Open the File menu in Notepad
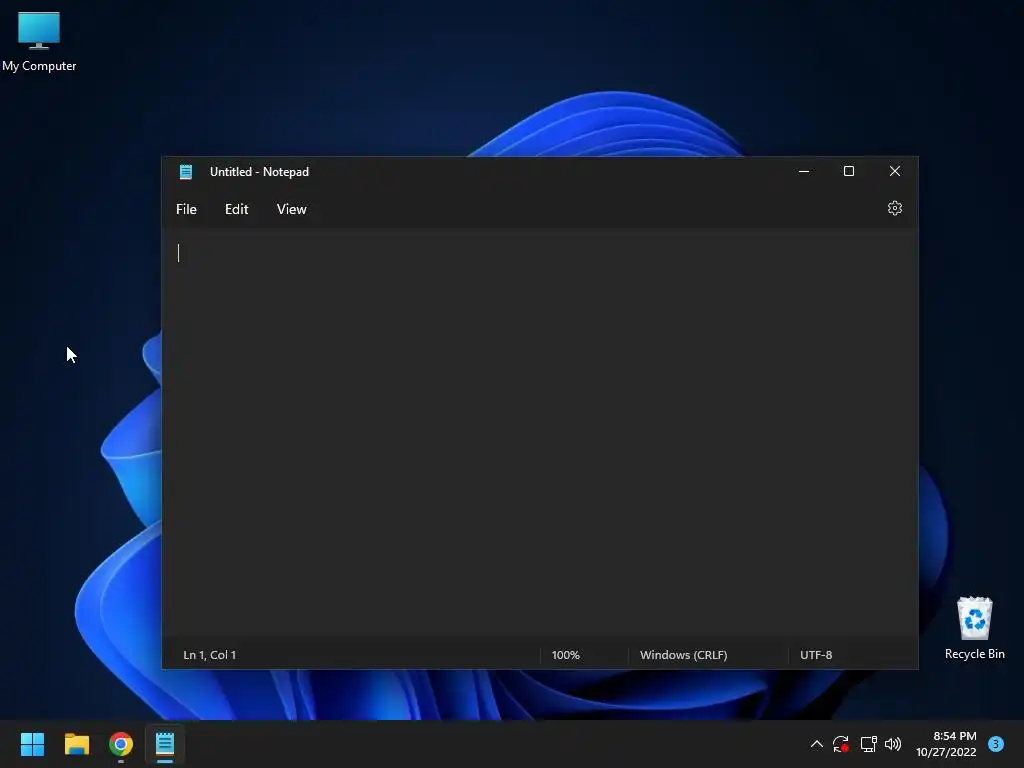 click(186, 209)
